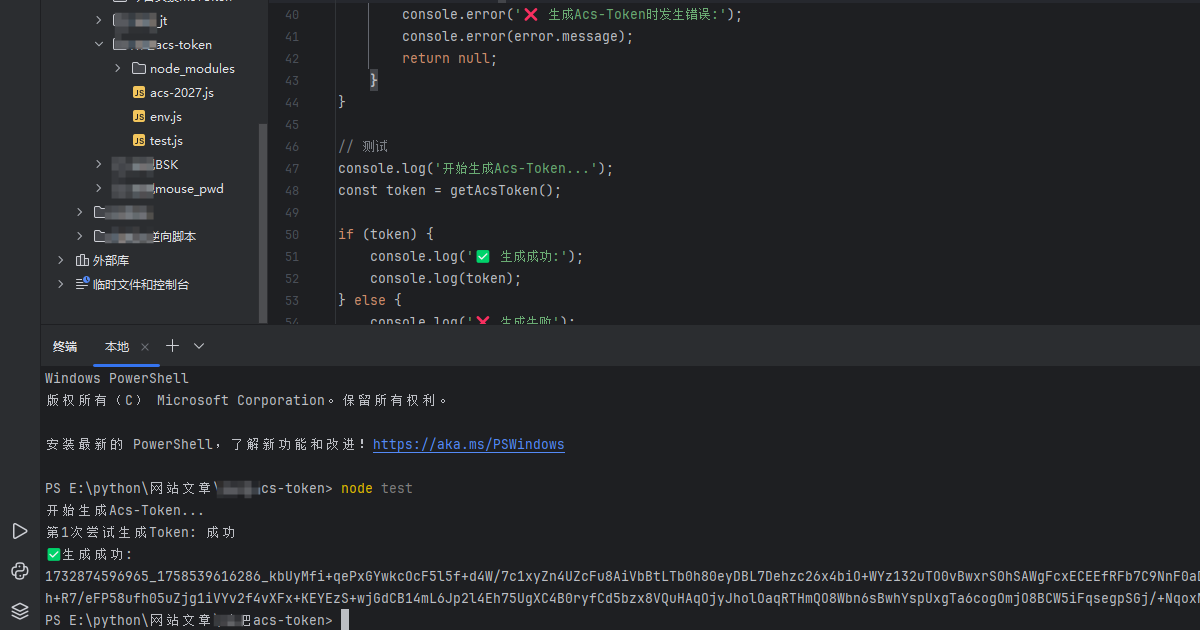Click the JS icon of env.js

(139, 116)
